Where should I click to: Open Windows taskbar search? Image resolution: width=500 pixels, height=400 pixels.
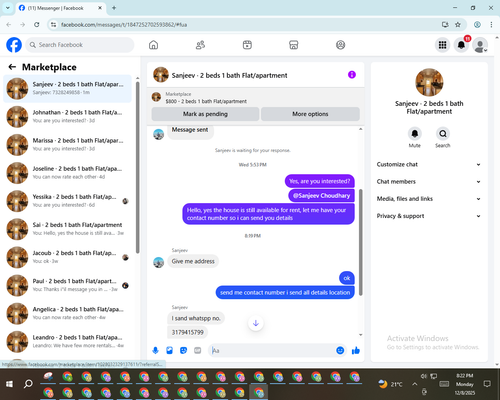click(x=28, y=384)
